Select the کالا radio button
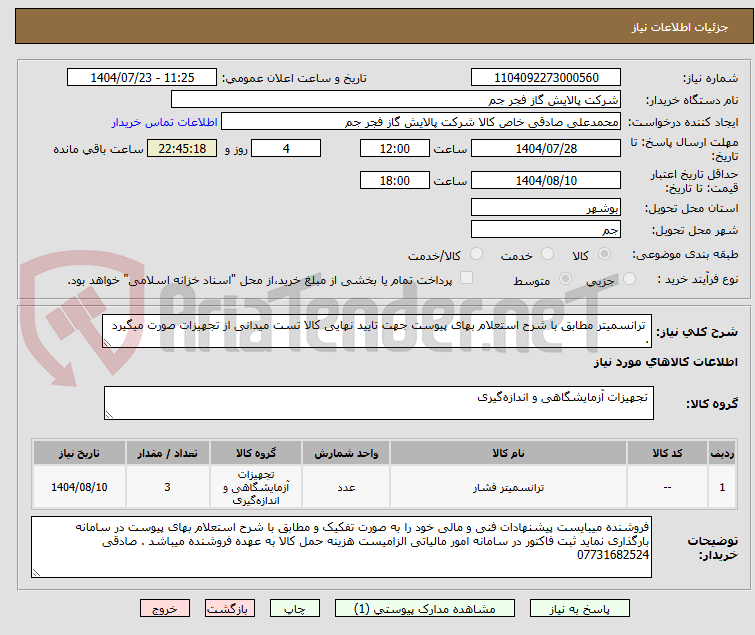Viewport: 755px width, 635px height. 604,254
